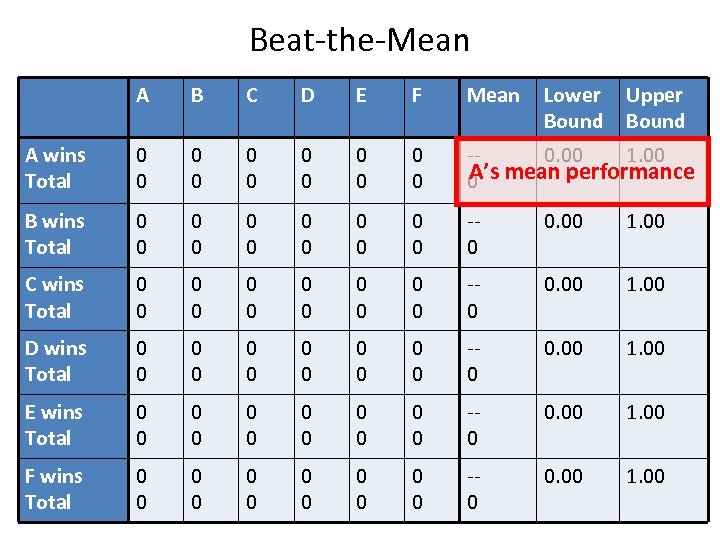Image resolution: width=720 pixels, height=540 pixels.
Task: Select the Upper Bound value in row F wins
Action: (645, 476)
